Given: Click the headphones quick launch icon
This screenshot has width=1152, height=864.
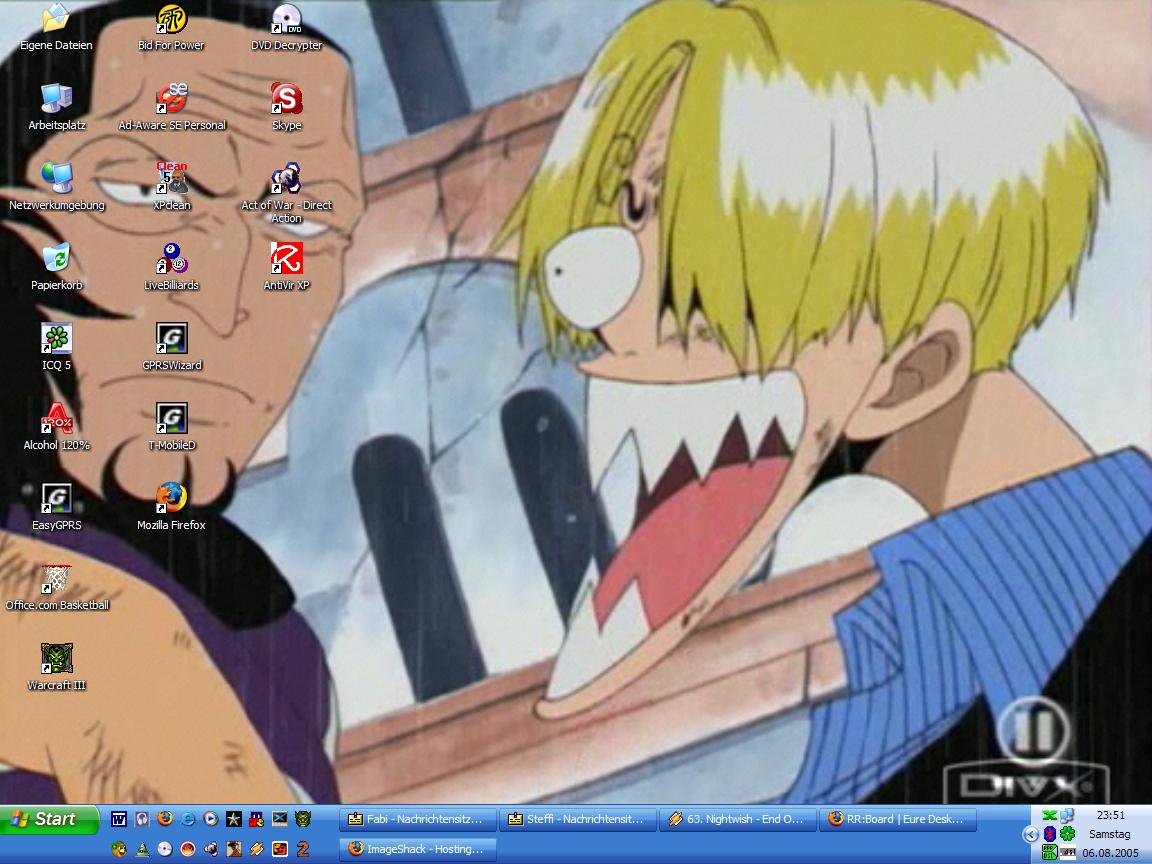Looking at the screenshot, I should 142,818.
